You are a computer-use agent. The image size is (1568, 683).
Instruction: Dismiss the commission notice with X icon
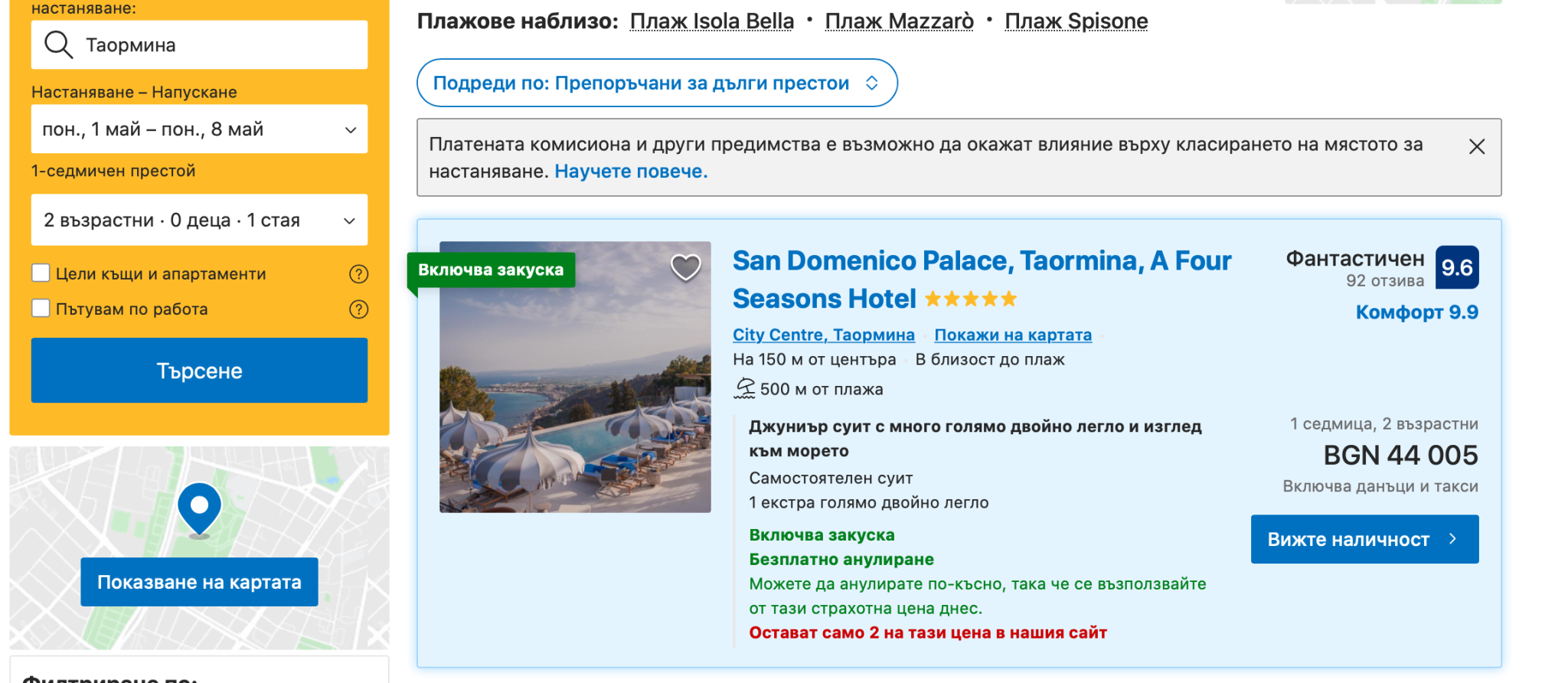click(x=1477, y=146)
